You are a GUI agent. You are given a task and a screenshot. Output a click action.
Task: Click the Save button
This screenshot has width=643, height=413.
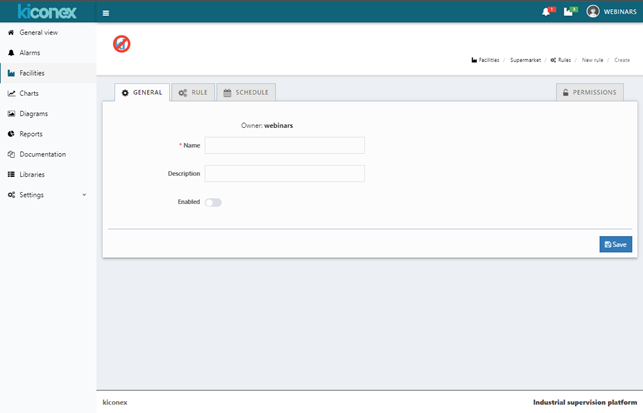point(615,244)
